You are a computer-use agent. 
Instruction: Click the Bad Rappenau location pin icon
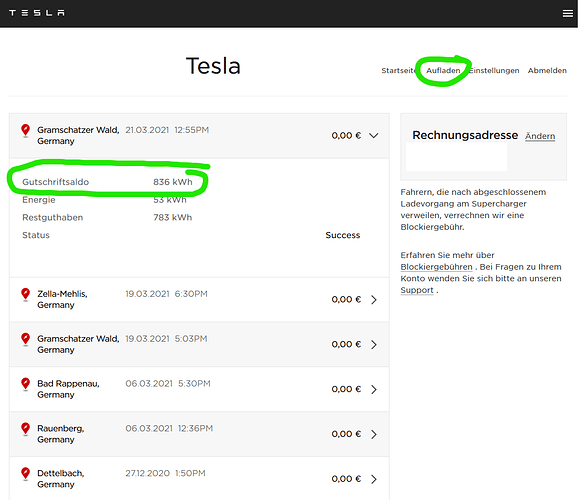click(25, 384)
